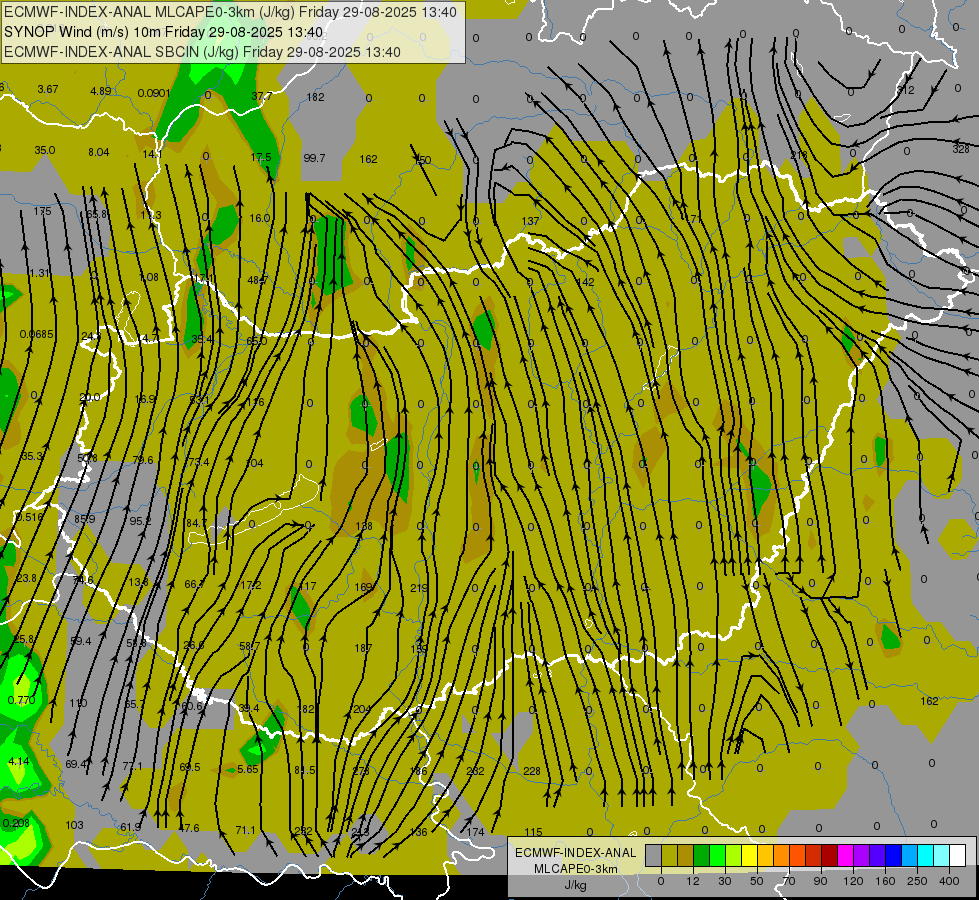Click the legend scale number 400
The image size is (979, 900).
[x=949, y=881]
